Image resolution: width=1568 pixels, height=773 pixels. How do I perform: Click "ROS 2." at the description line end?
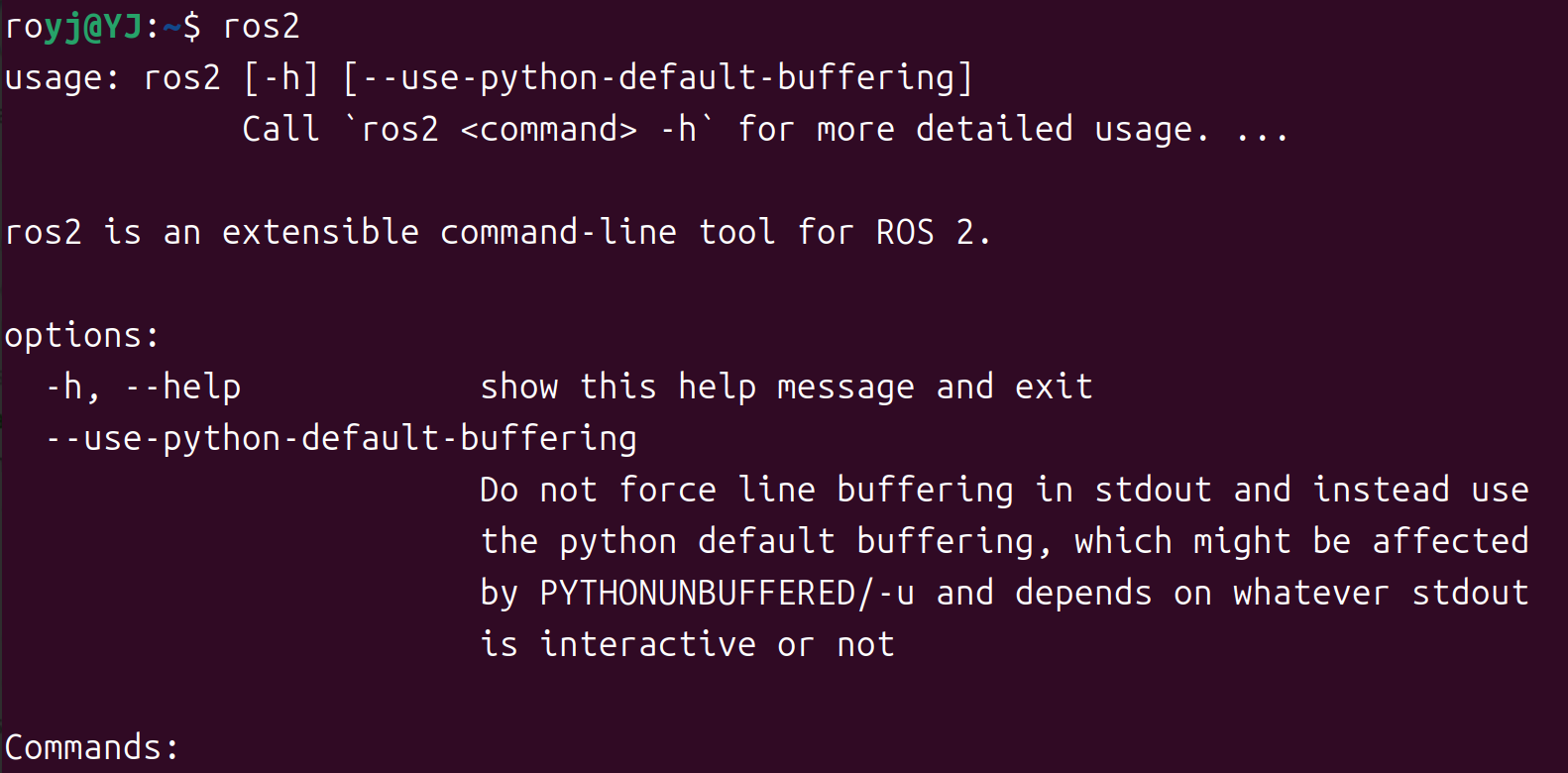pos(933,233)
